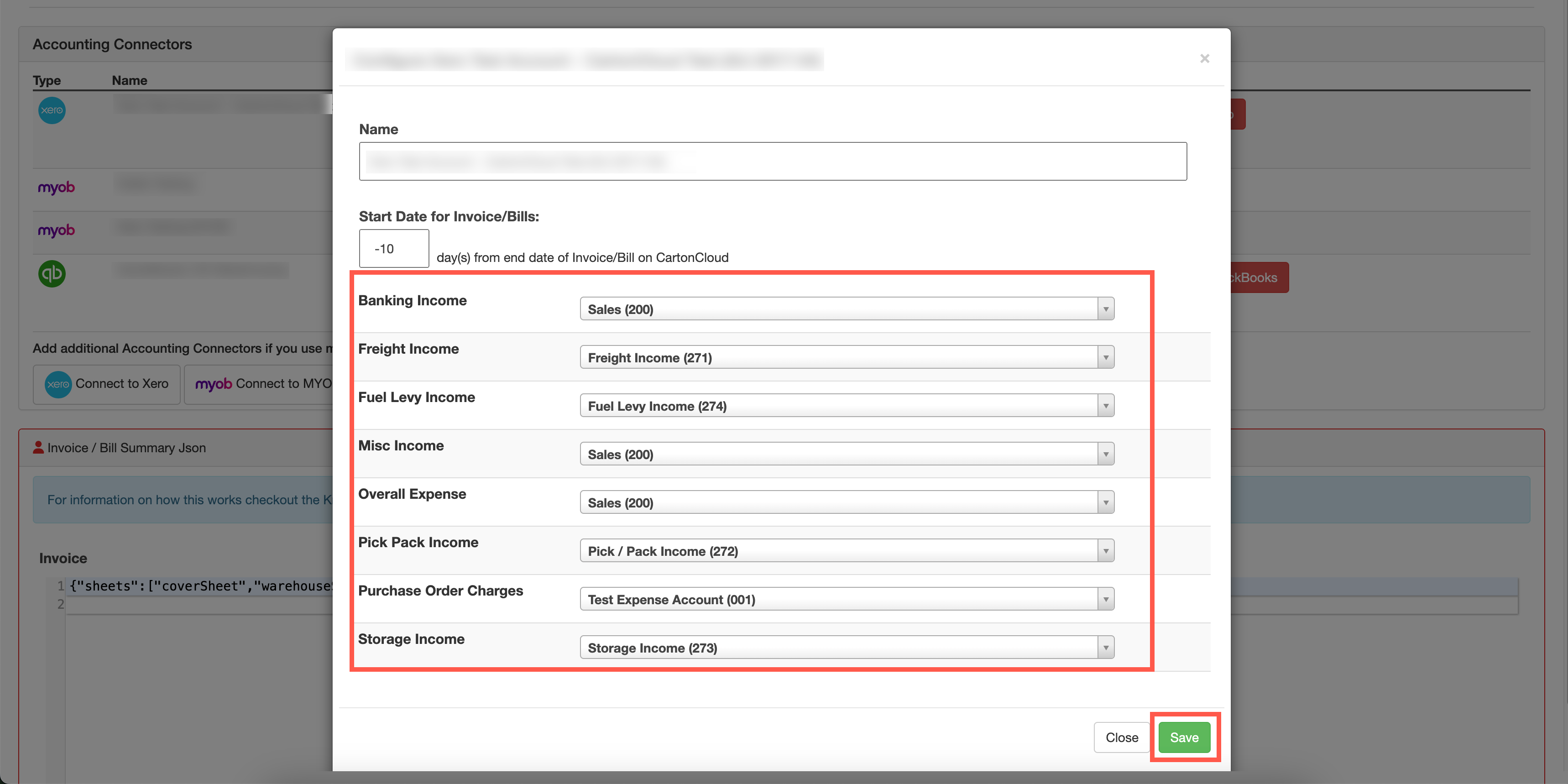Open the Freight Income (271) dropdown
1568x784 pixels.
1106,357
